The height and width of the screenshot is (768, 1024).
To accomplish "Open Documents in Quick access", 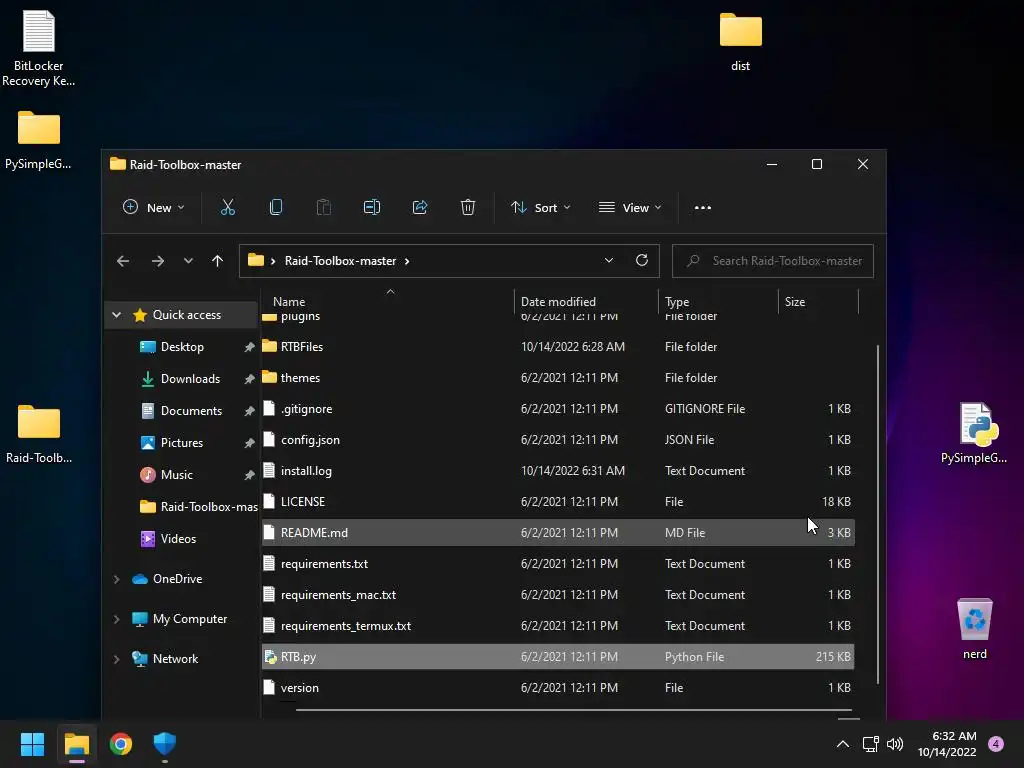I will click(x=191, y=411).
